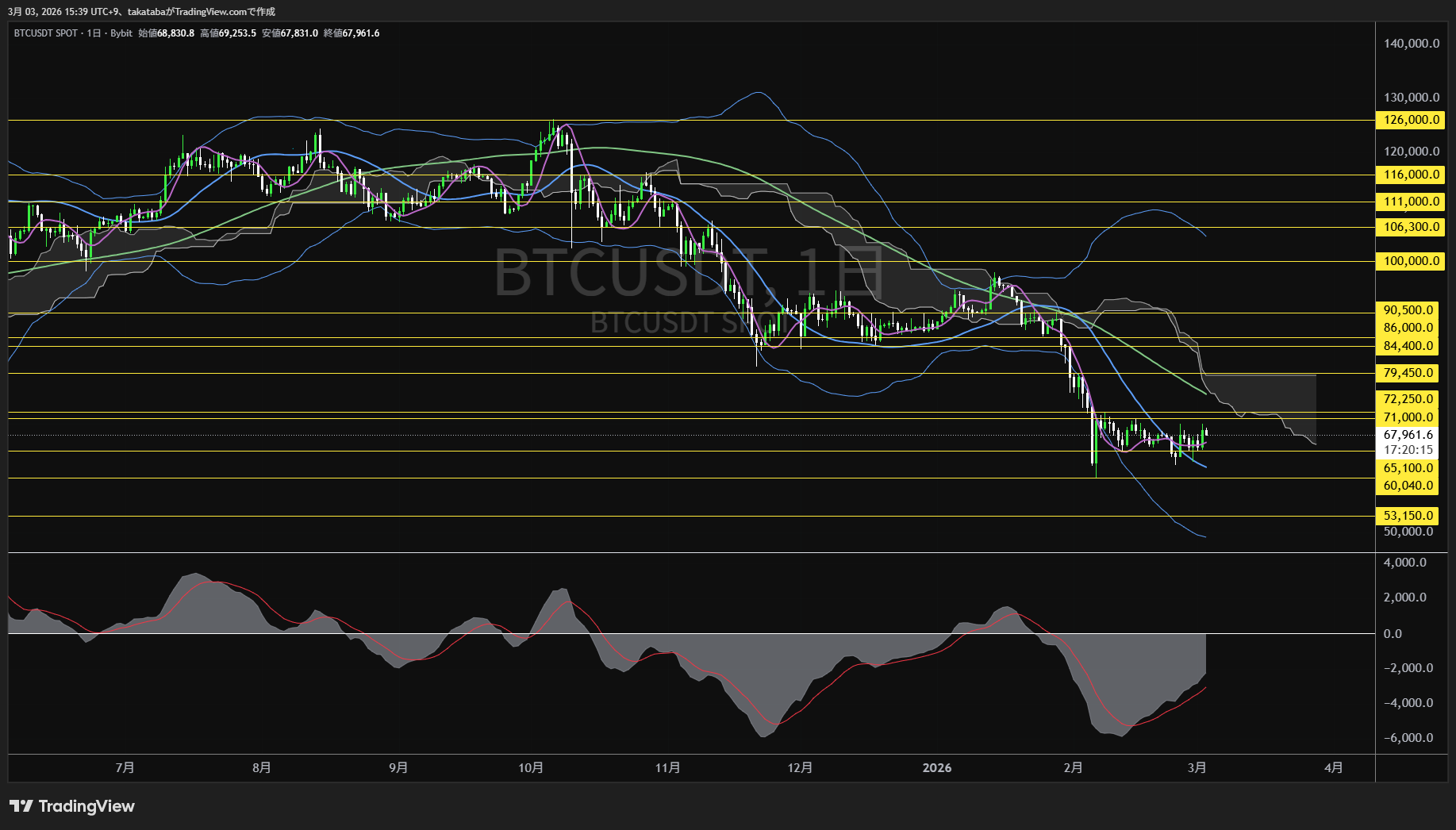This screenshot has height=830, width=1456.
Task: Click the 140,000.0 price scale value
Action: 1412,44
